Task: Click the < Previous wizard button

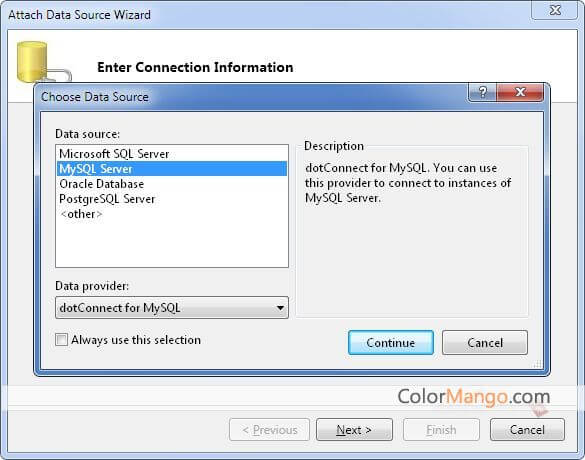Action: coord(269,430)
